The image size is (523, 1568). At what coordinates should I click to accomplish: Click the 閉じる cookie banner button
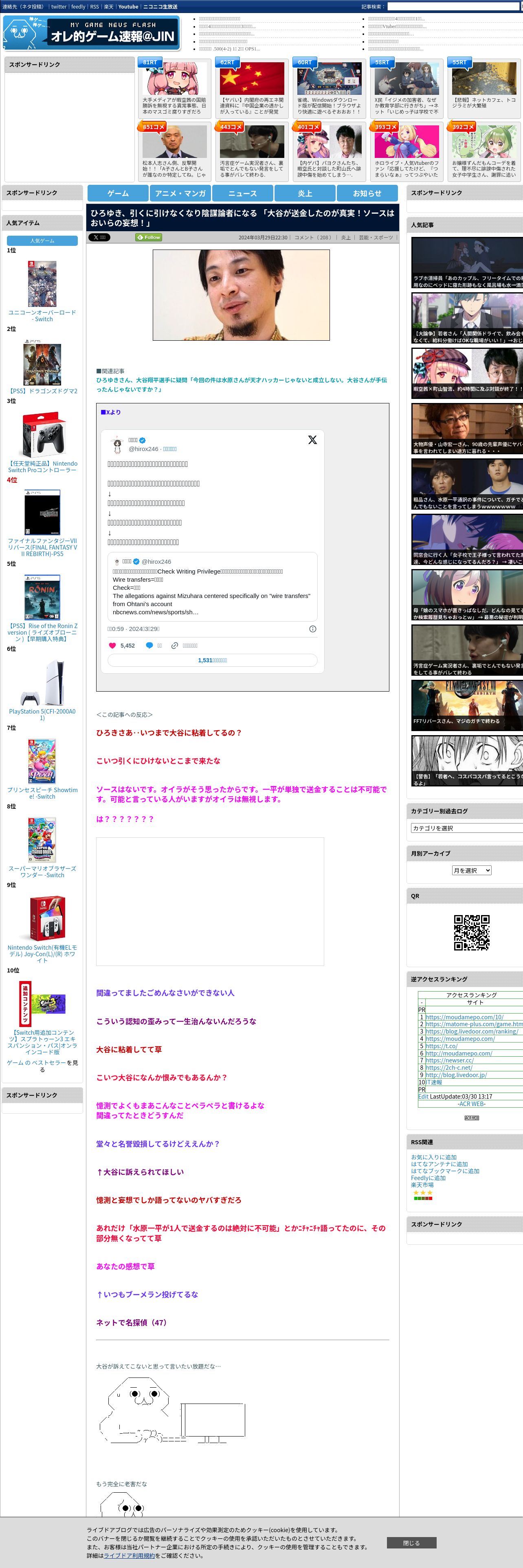411,1543
